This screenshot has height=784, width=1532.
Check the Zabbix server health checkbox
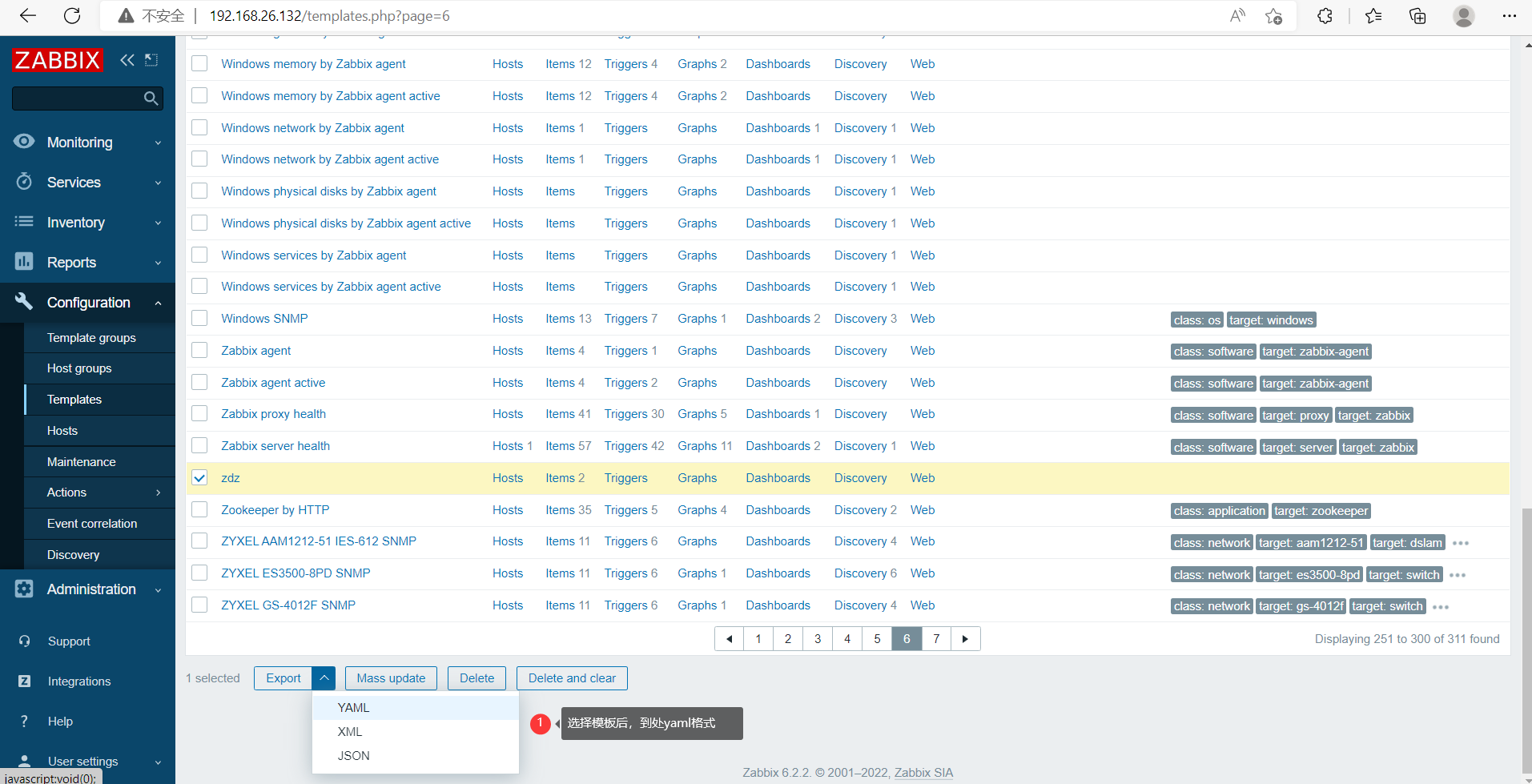click(199, 445)
